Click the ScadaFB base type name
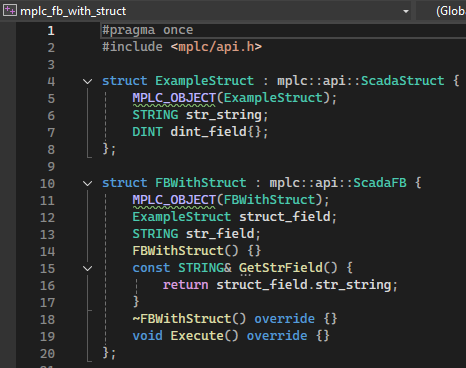This screenshot has width=466, height=368. pyautogui.click(x=380, y=183)
